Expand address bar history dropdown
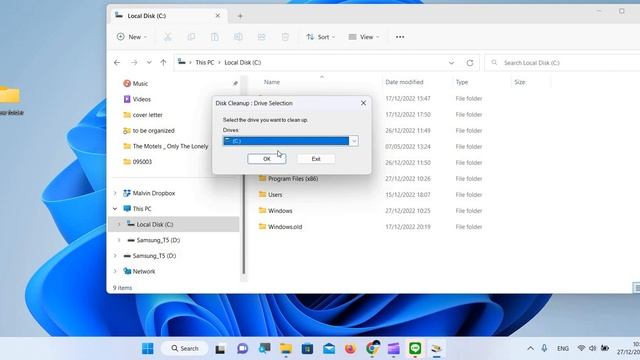 pyautogui.click(x=451, y=63)
